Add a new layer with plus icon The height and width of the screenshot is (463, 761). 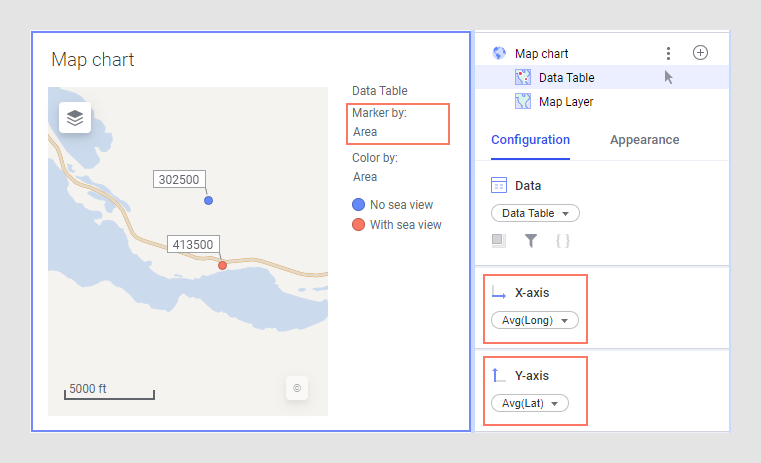pyautogui.click(x=700, y=53)
